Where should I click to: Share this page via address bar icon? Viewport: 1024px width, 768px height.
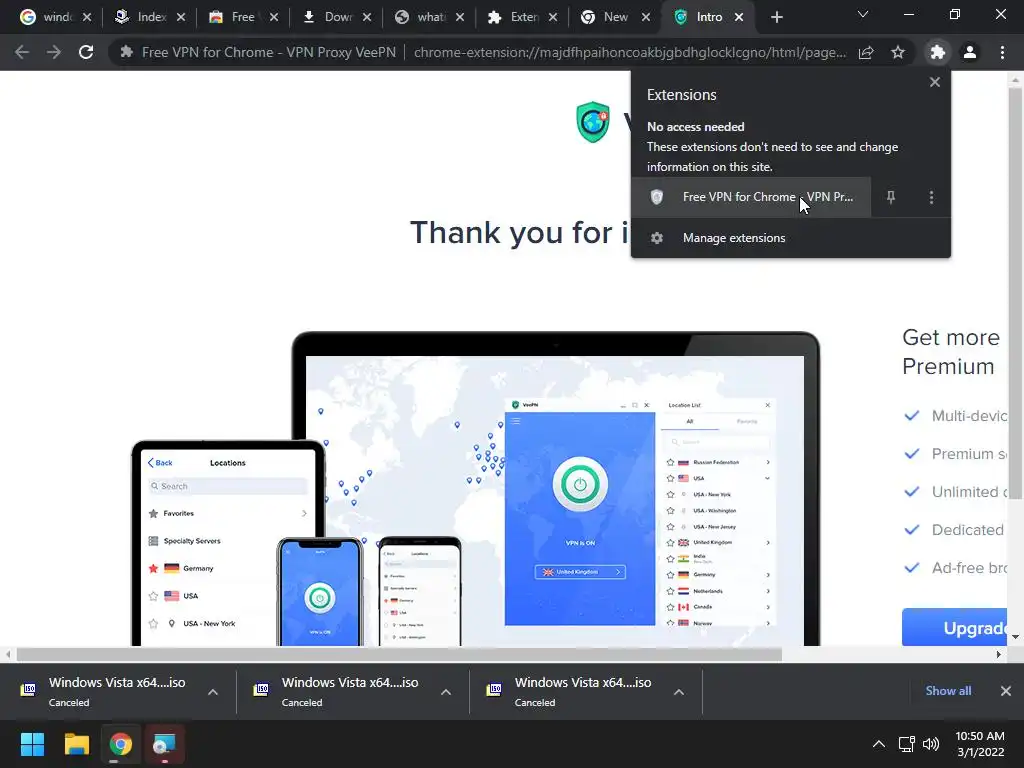866,52
